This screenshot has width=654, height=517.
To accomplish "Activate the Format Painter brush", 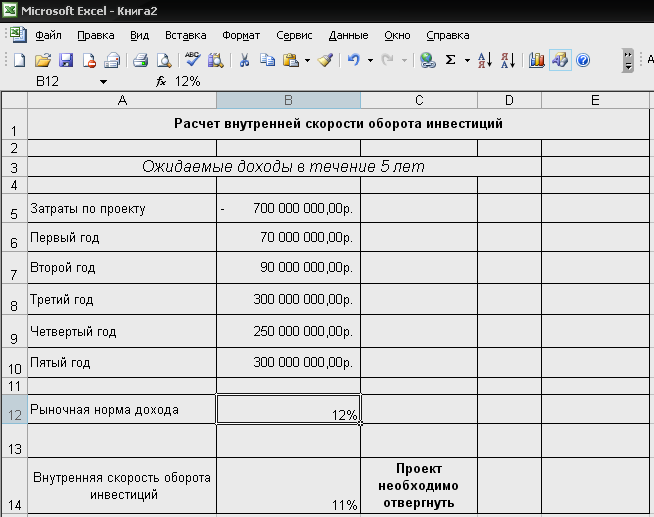I will point(325,60).
